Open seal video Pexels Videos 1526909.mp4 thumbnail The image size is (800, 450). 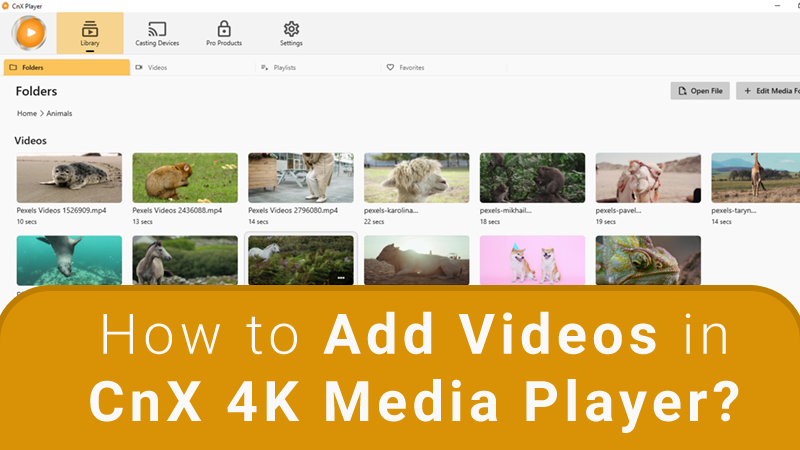69,178
